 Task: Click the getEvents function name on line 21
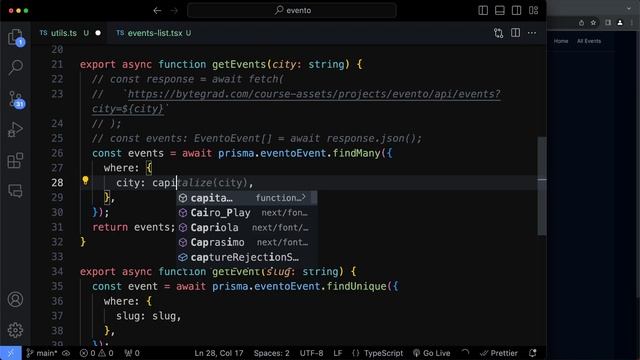click(x=239, y=64)
